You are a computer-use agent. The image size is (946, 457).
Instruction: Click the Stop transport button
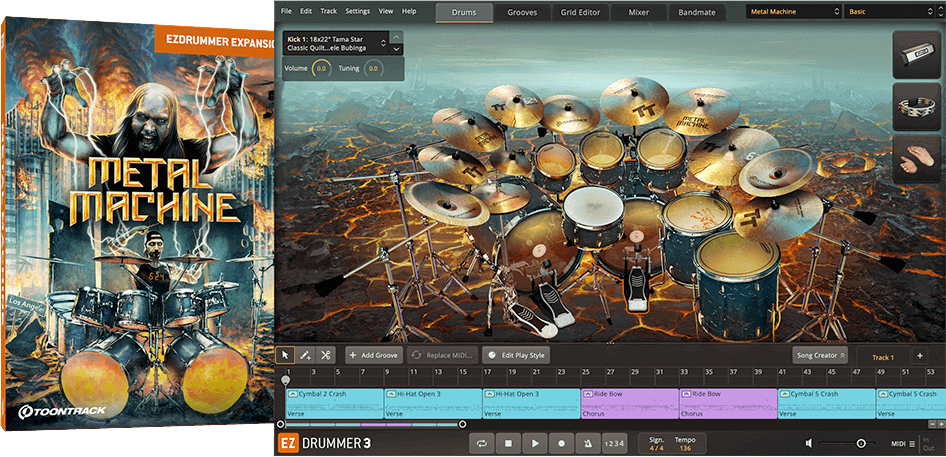509,443
